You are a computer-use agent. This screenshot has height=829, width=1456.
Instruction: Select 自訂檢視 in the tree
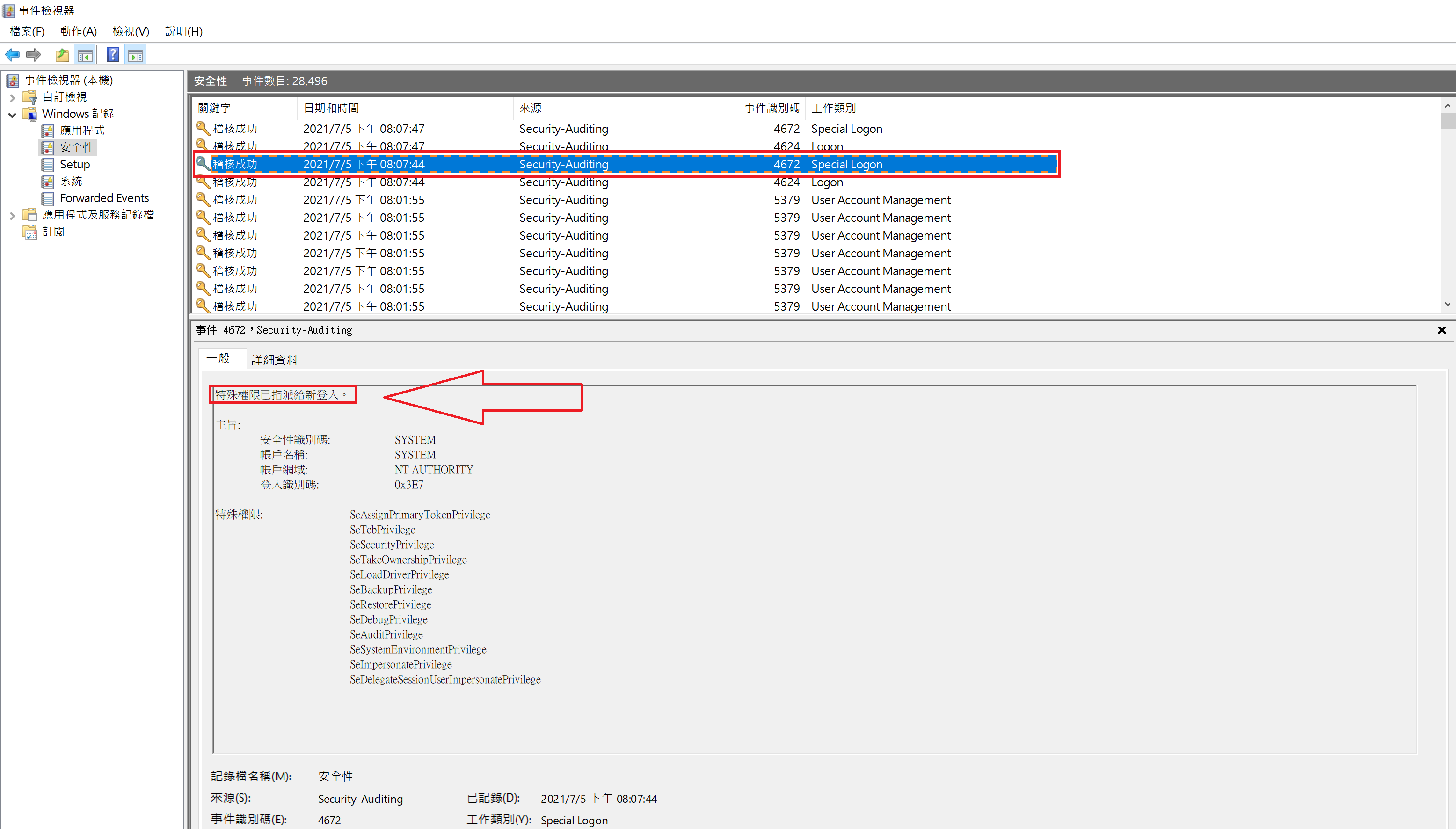click(x=65, y=97)
